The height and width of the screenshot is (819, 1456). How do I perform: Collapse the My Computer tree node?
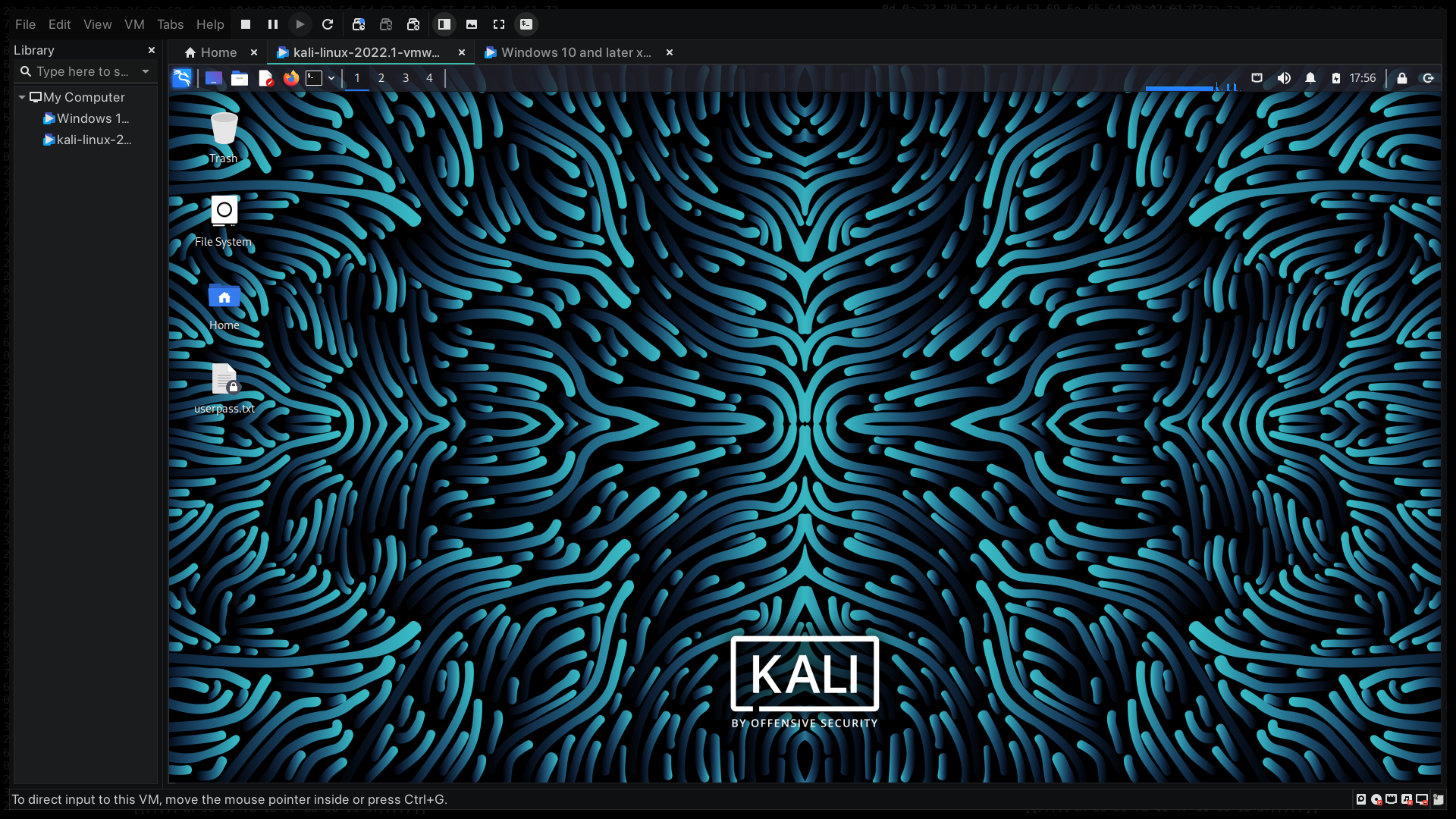(x=22, y=97)
